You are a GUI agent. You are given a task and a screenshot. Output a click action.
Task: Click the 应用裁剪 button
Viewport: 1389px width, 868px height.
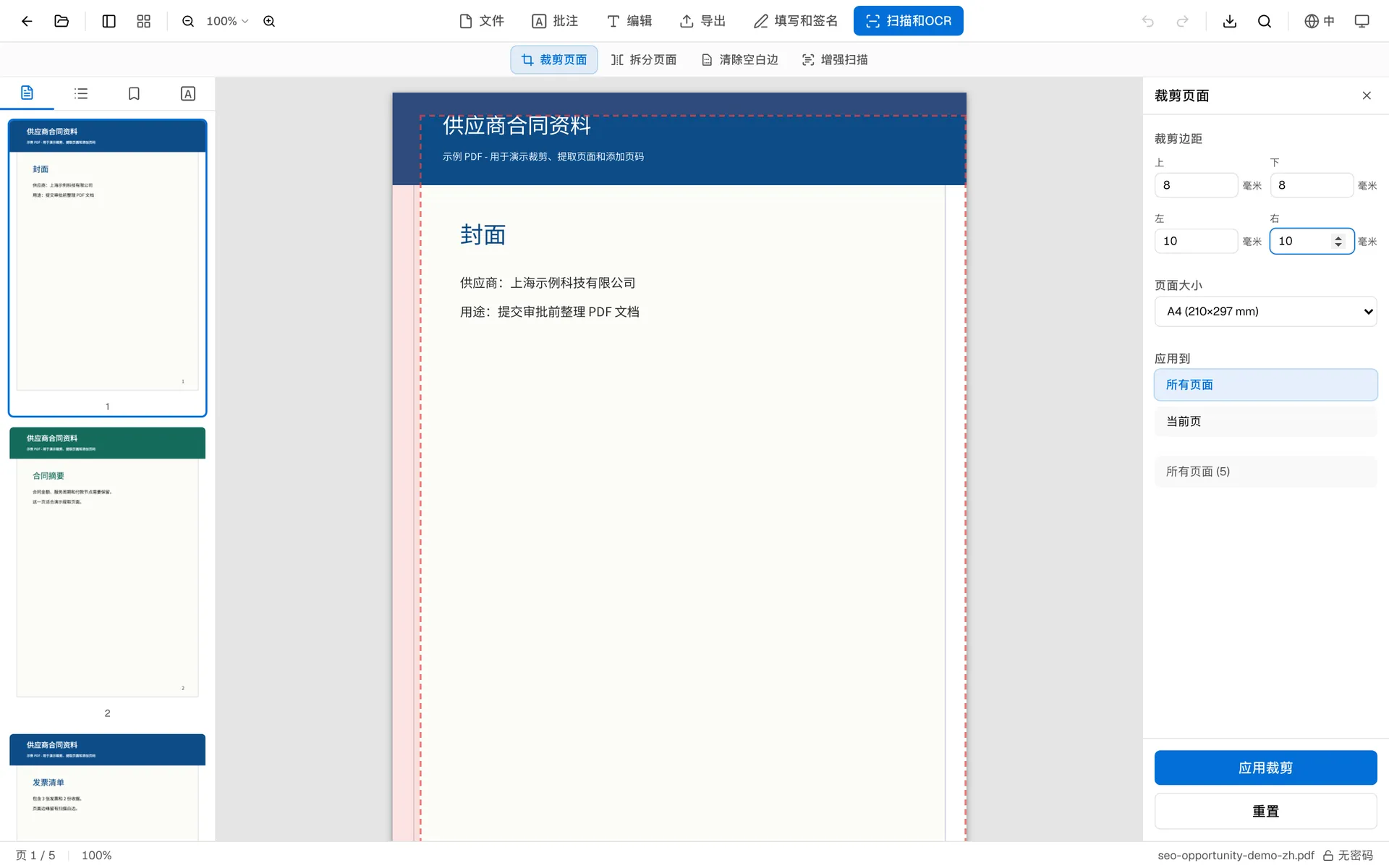pyautogui.click(x=1265, y=767)
